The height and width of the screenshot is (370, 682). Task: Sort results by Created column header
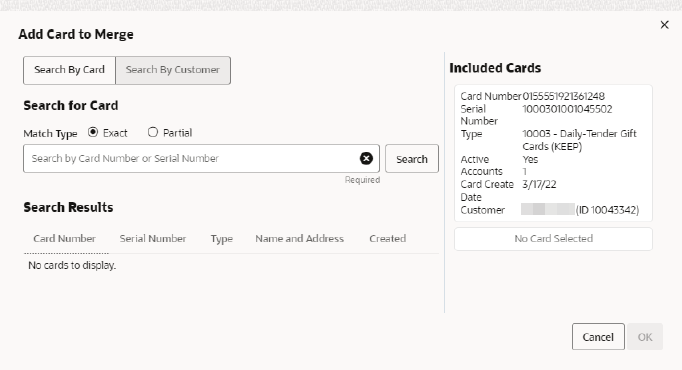click(x=388, y=239)
